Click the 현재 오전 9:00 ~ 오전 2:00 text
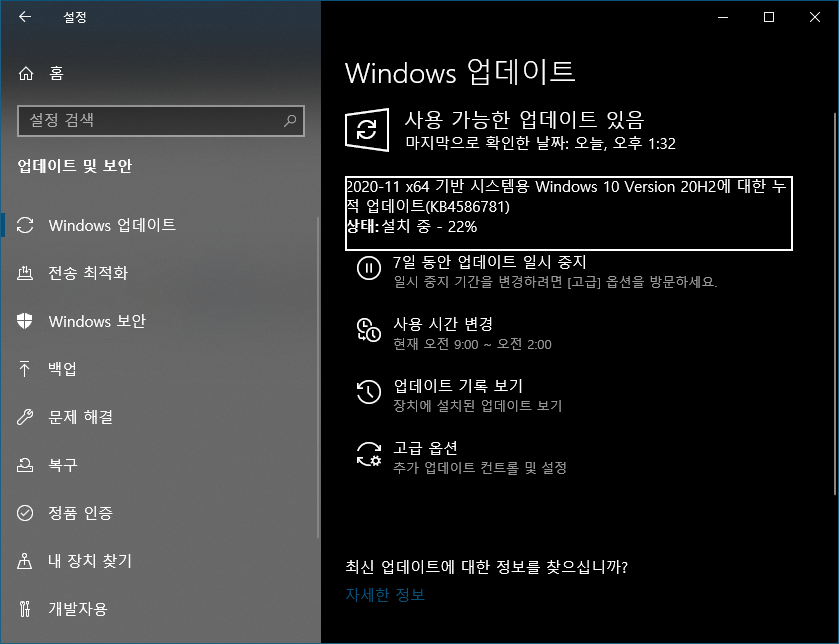This screenshot has height=644, width=839. pyautogui.click(x=472, y=344)
